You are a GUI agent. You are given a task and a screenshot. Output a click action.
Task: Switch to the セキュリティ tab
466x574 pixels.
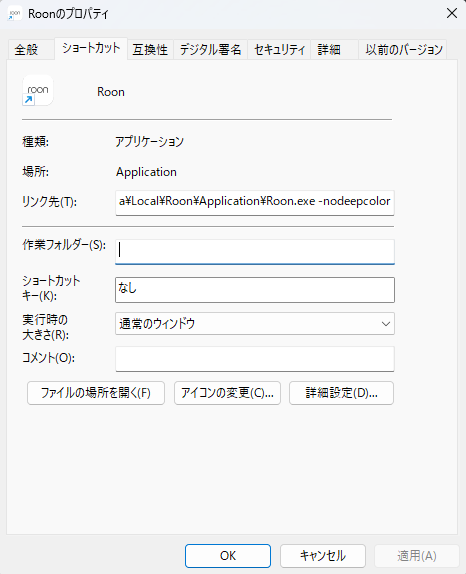pyautogui.click(x=279, y=49)
